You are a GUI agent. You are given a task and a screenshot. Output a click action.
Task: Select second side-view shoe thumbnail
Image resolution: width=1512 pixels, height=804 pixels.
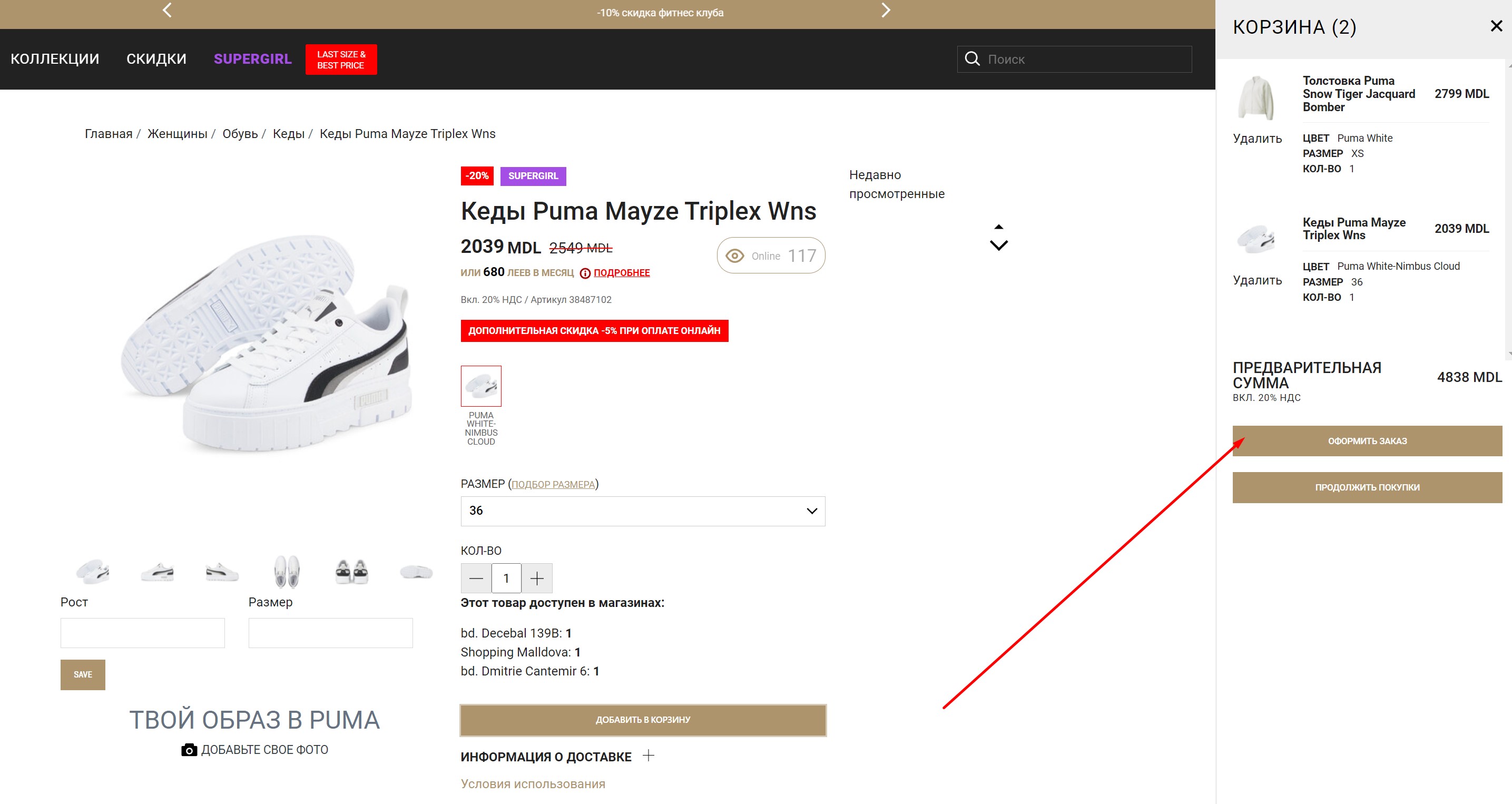tap(158, 571)
